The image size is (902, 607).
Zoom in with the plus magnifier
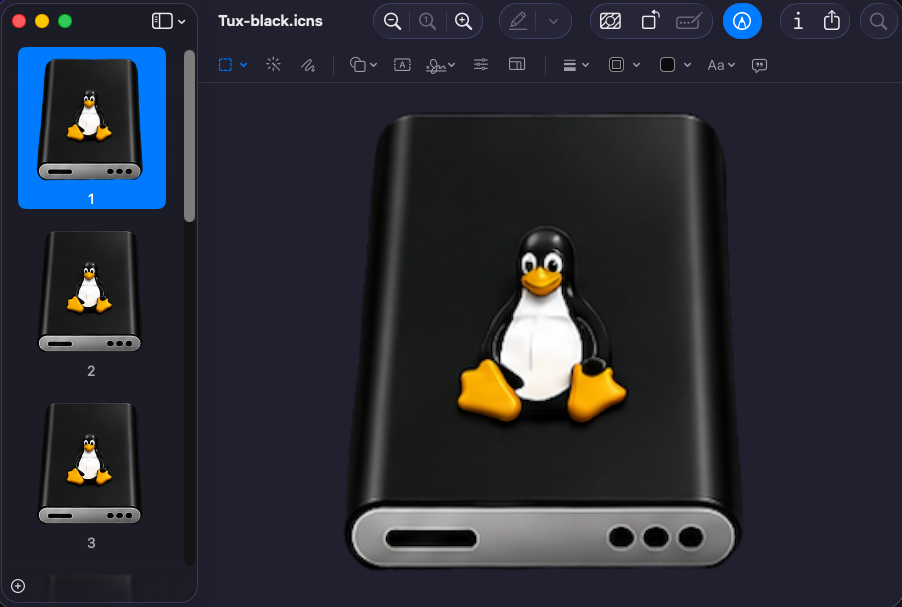click(x=464, y=21)
